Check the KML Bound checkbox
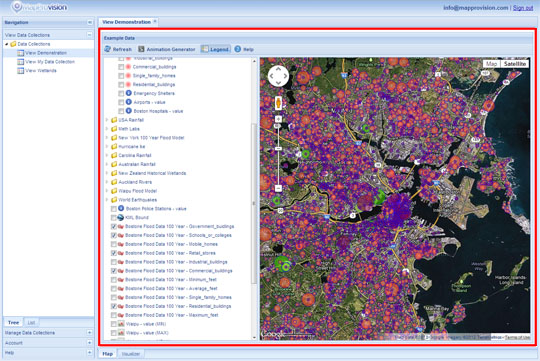Viewport: 540px width, 361px height. (x=114, y=218)
